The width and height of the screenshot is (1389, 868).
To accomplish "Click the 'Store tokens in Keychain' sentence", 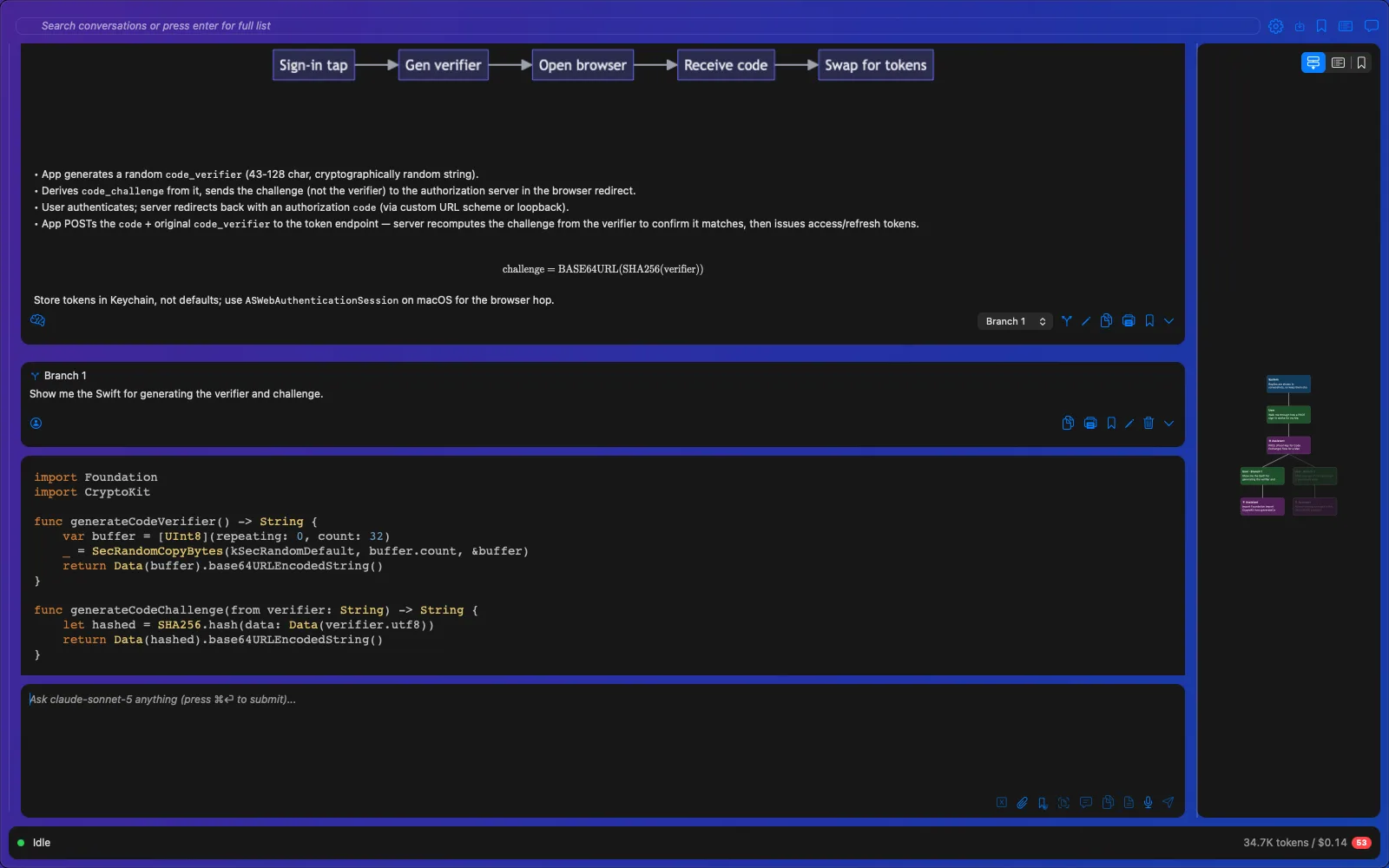I will 293,300.
